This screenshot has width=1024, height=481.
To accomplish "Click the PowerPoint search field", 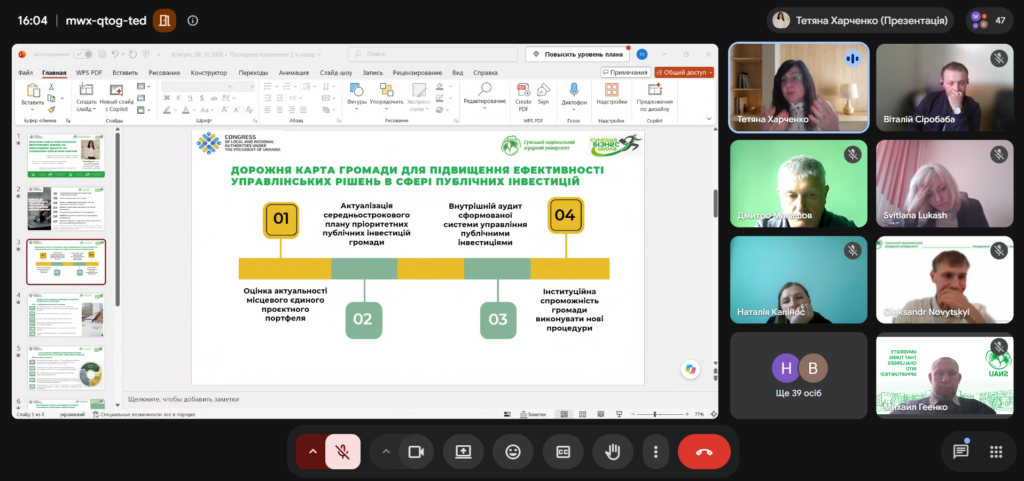I will click(432, 54).
